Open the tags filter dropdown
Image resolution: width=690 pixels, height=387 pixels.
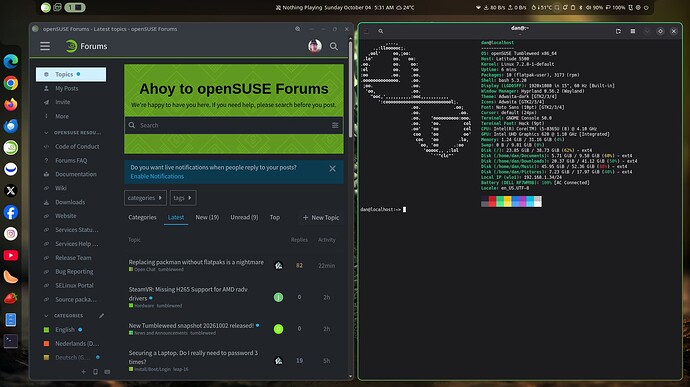(183, 198)
